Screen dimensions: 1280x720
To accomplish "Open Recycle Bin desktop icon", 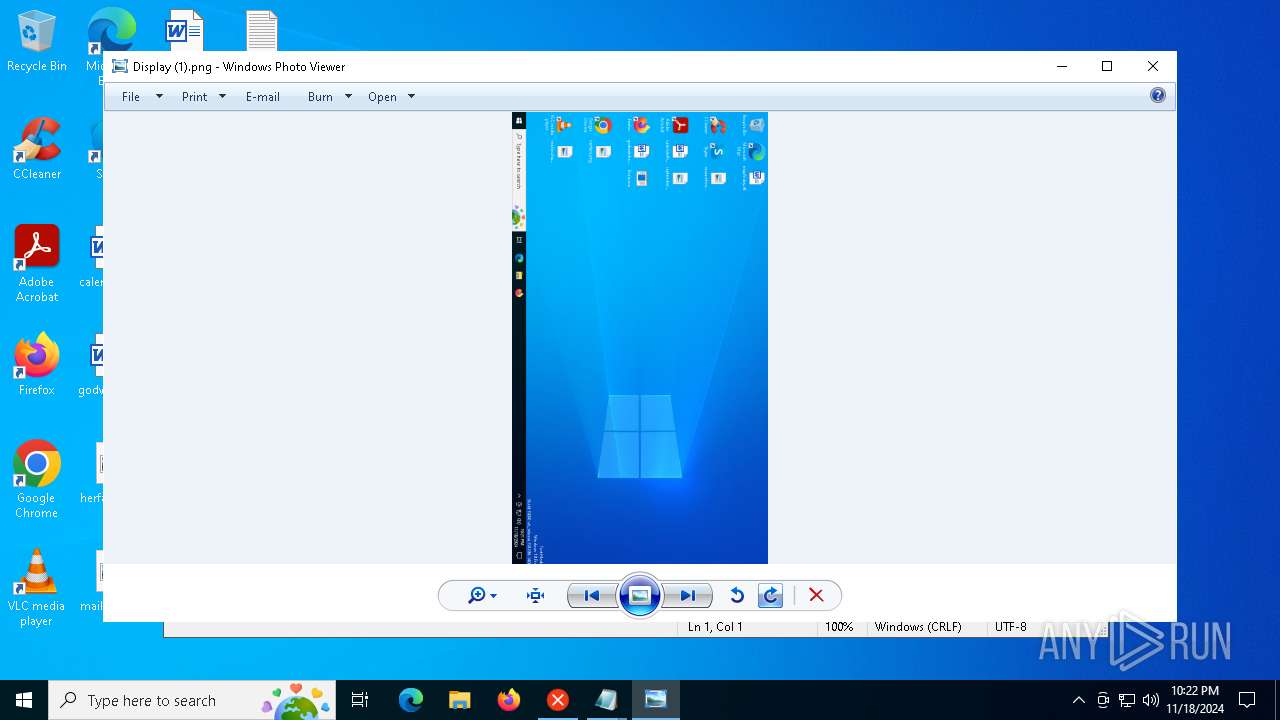I will coord(37,42).
